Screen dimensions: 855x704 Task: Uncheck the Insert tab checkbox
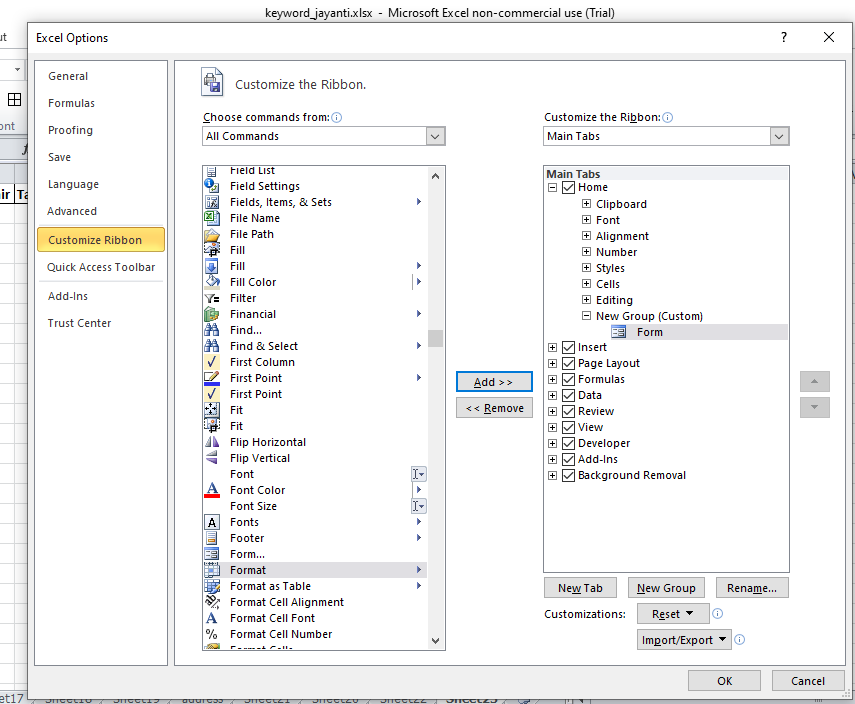568,347
